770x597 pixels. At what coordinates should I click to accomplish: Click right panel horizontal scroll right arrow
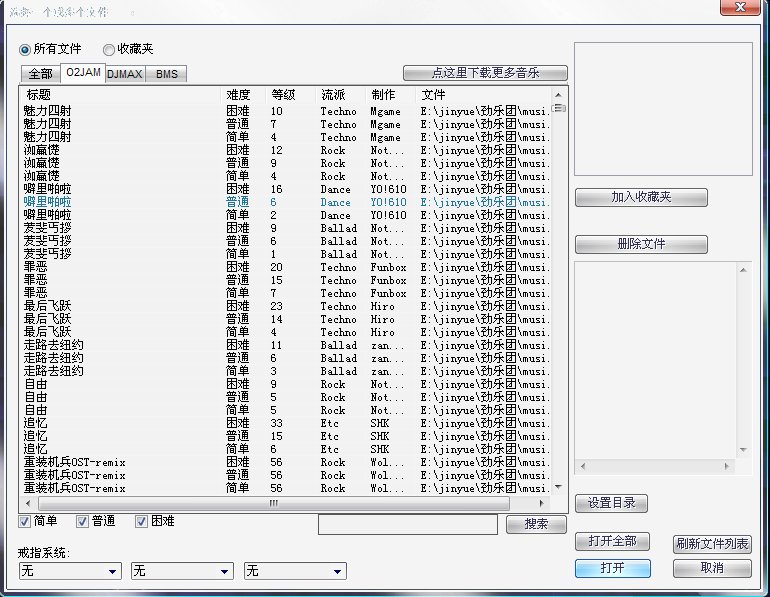[x=727, y=466]
